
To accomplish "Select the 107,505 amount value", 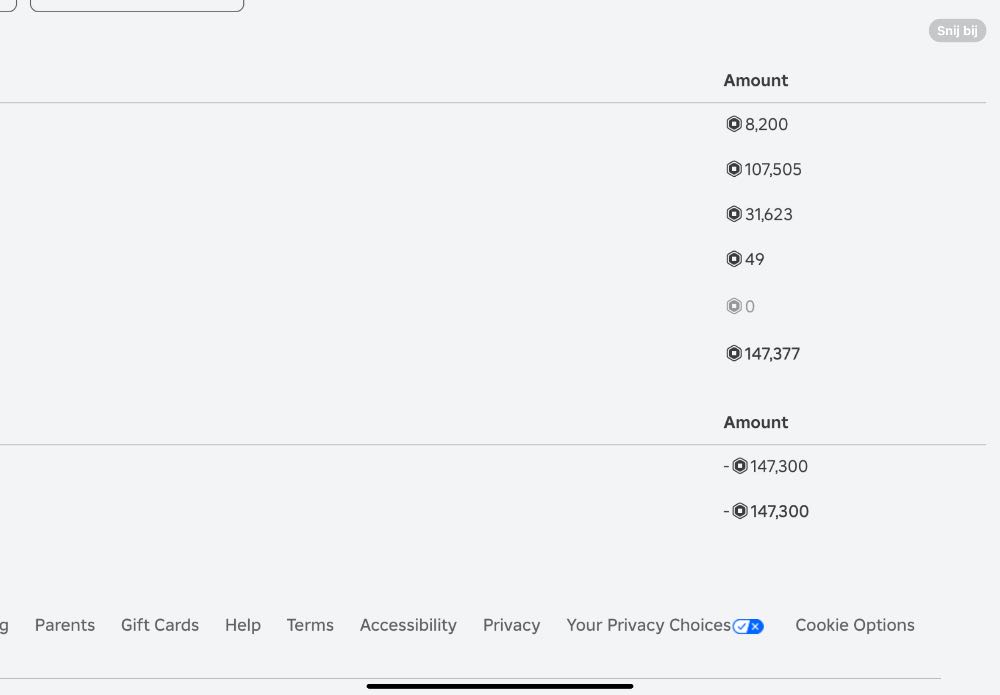I will click(x=773, y=170).
